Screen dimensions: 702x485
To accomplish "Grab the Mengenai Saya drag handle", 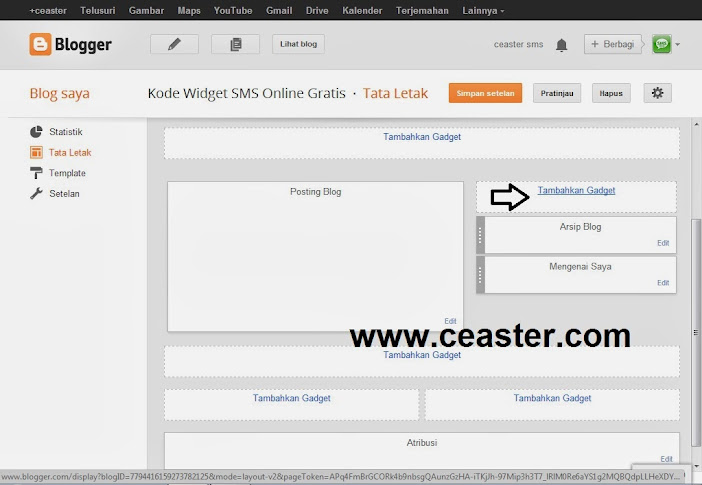I will click(480, 275).
